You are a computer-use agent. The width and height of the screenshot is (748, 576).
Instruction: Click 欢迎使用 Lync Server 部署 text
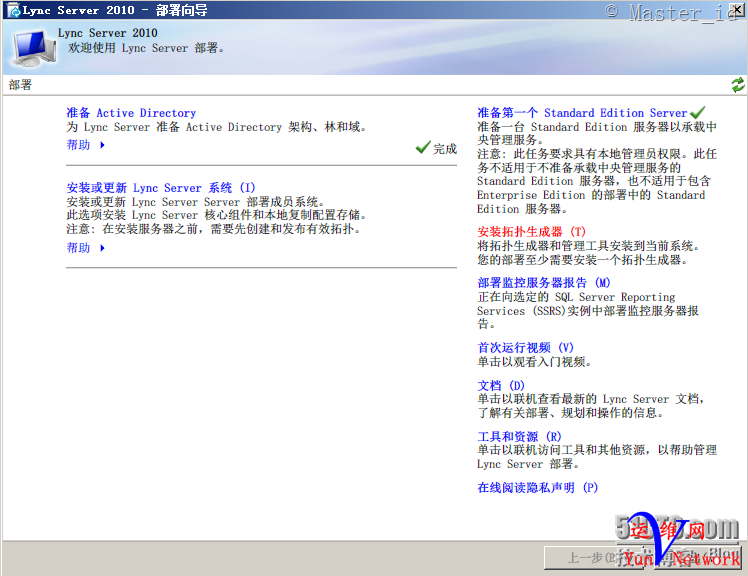click(x=146, y=48)
